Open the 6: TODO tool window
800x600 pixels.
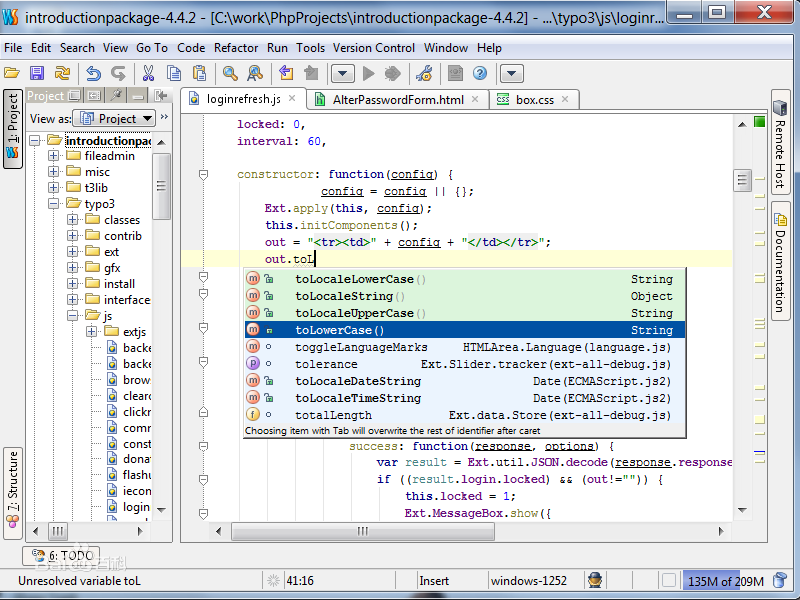click(x=60, y=555)
